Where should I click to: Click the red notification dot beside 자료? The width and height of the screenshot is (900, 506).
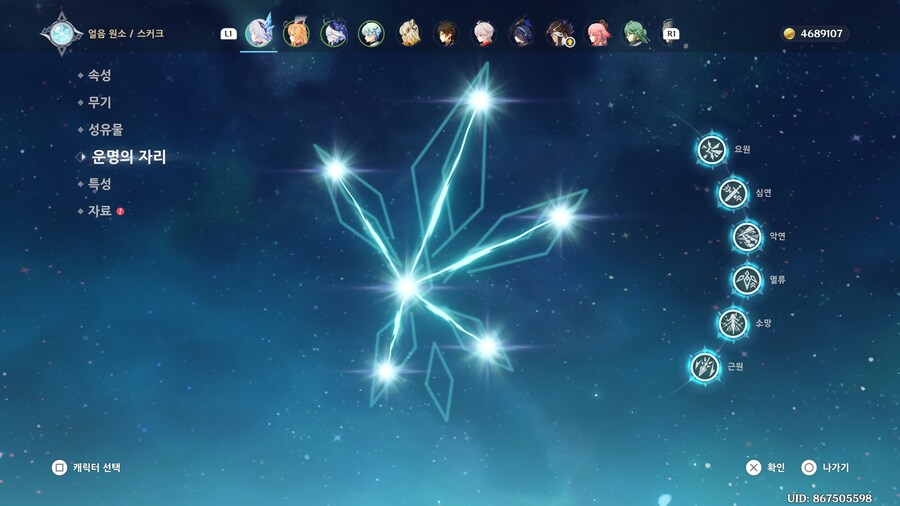pyautogui.click(x=120, y=211)
